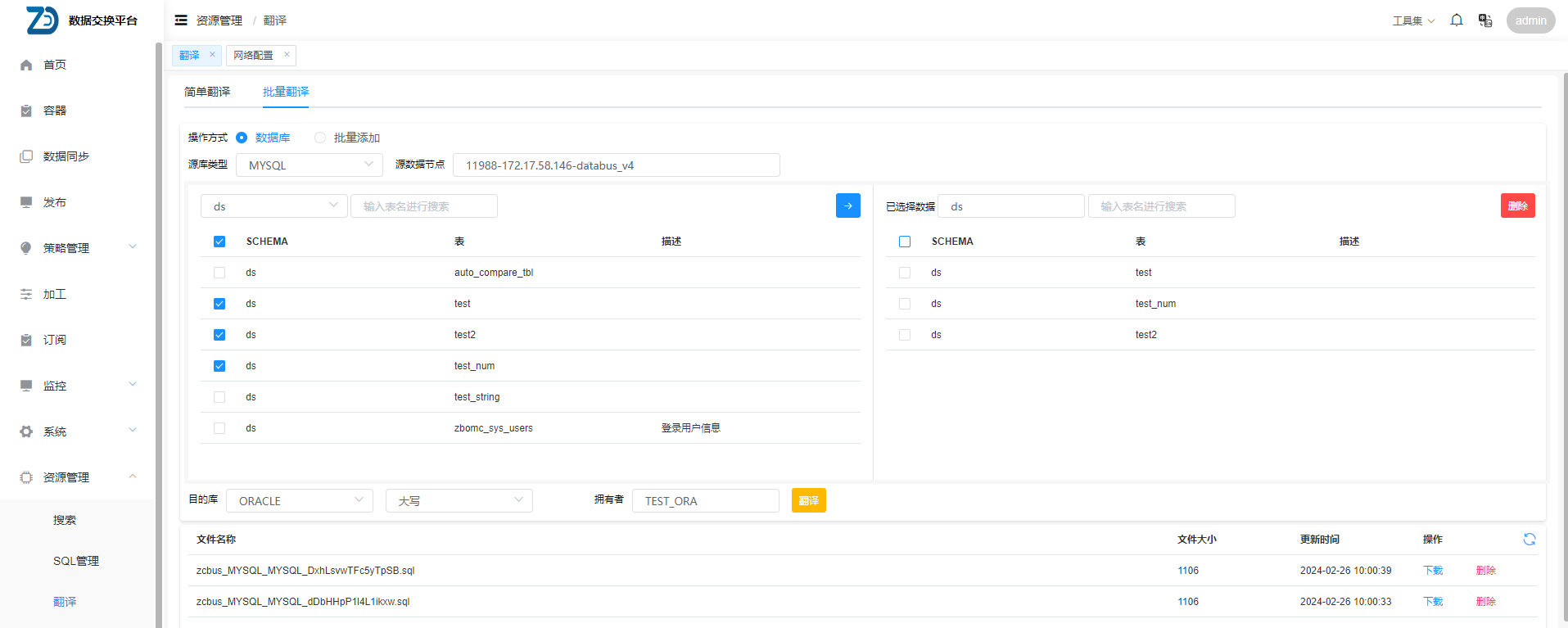Click the notification bell icon
This screenshot has height=628, width=1568.
(1456, 20)
